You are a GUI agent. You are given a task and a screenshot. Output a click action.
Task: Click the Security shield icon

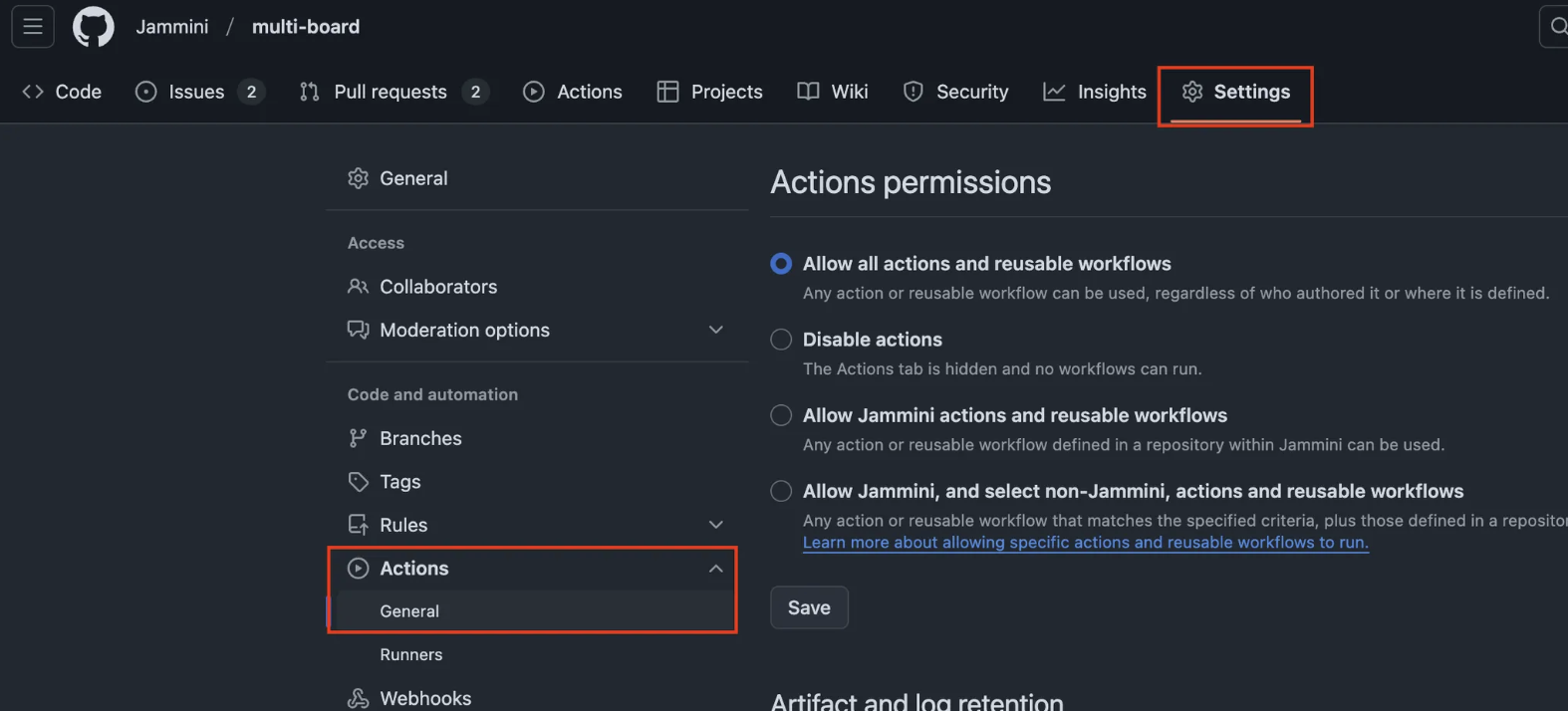coord(913,92)
